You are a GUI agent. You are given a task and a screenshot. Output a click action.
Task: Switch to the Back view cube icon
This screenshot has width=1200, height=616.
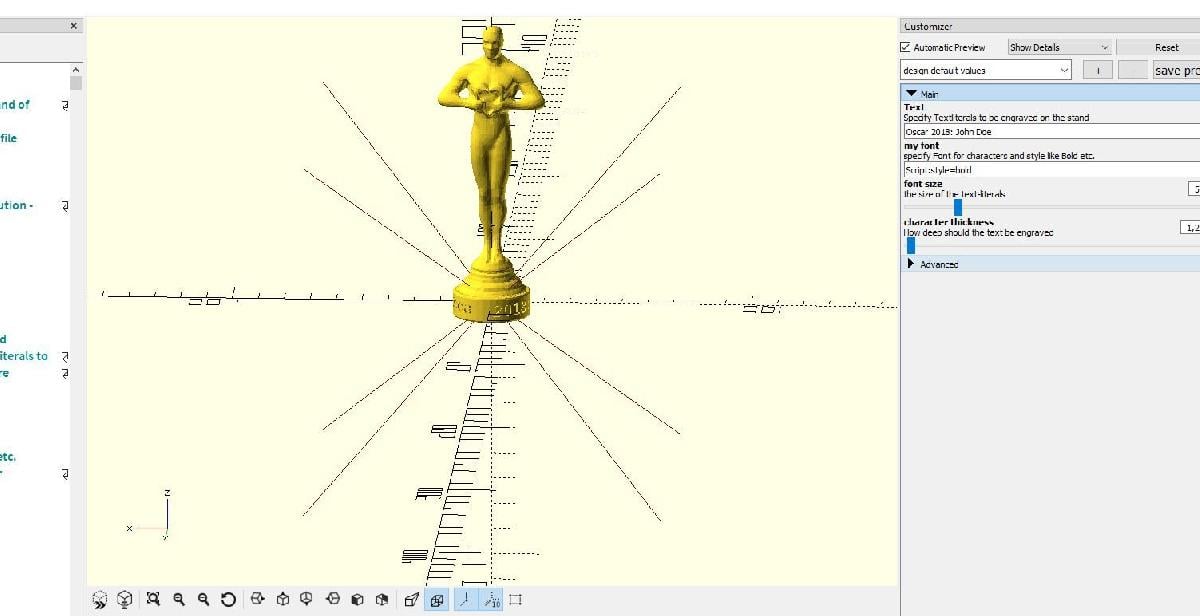(381, 600)
